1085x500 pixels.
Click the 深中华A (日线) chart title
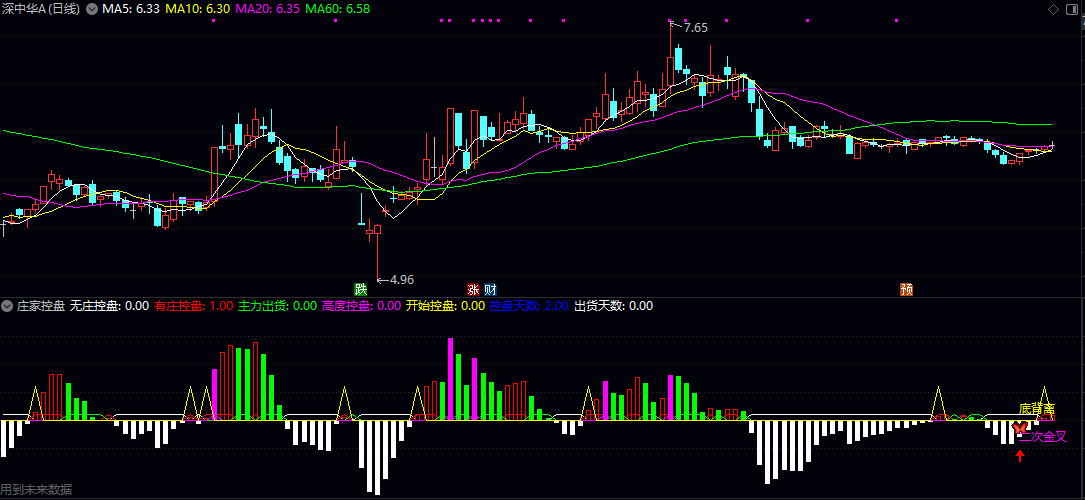click(x=40, y=9)
